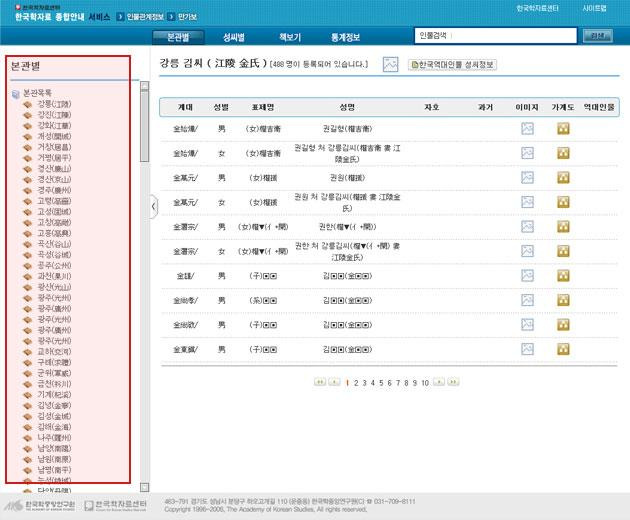Viewport: 630px width, 520px height.
Task: Open image icon in the (系) row
Action: coord(527,300)
